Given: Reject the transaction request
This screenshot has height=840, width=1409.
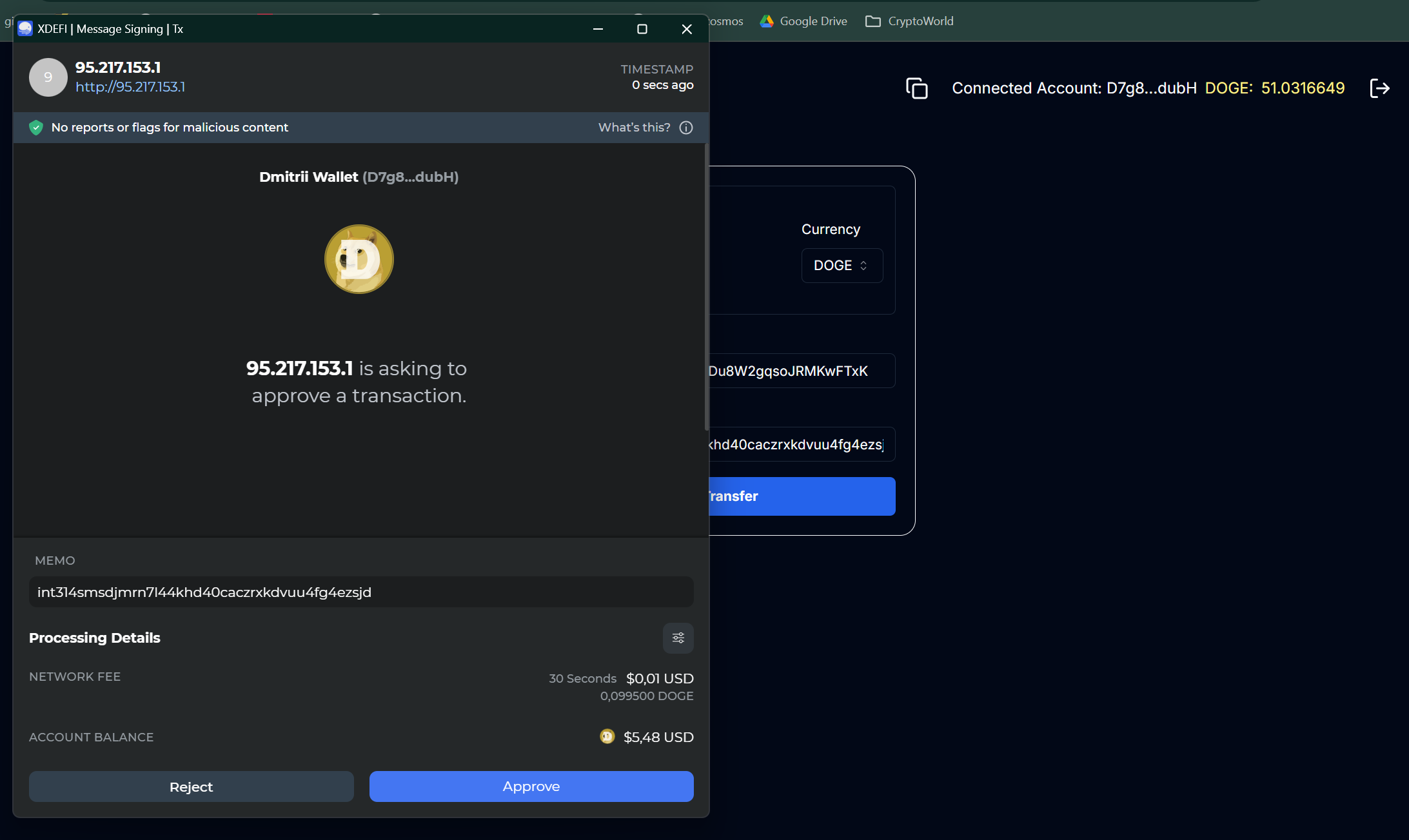Looking at the screenshot, I should coord(191,786).
